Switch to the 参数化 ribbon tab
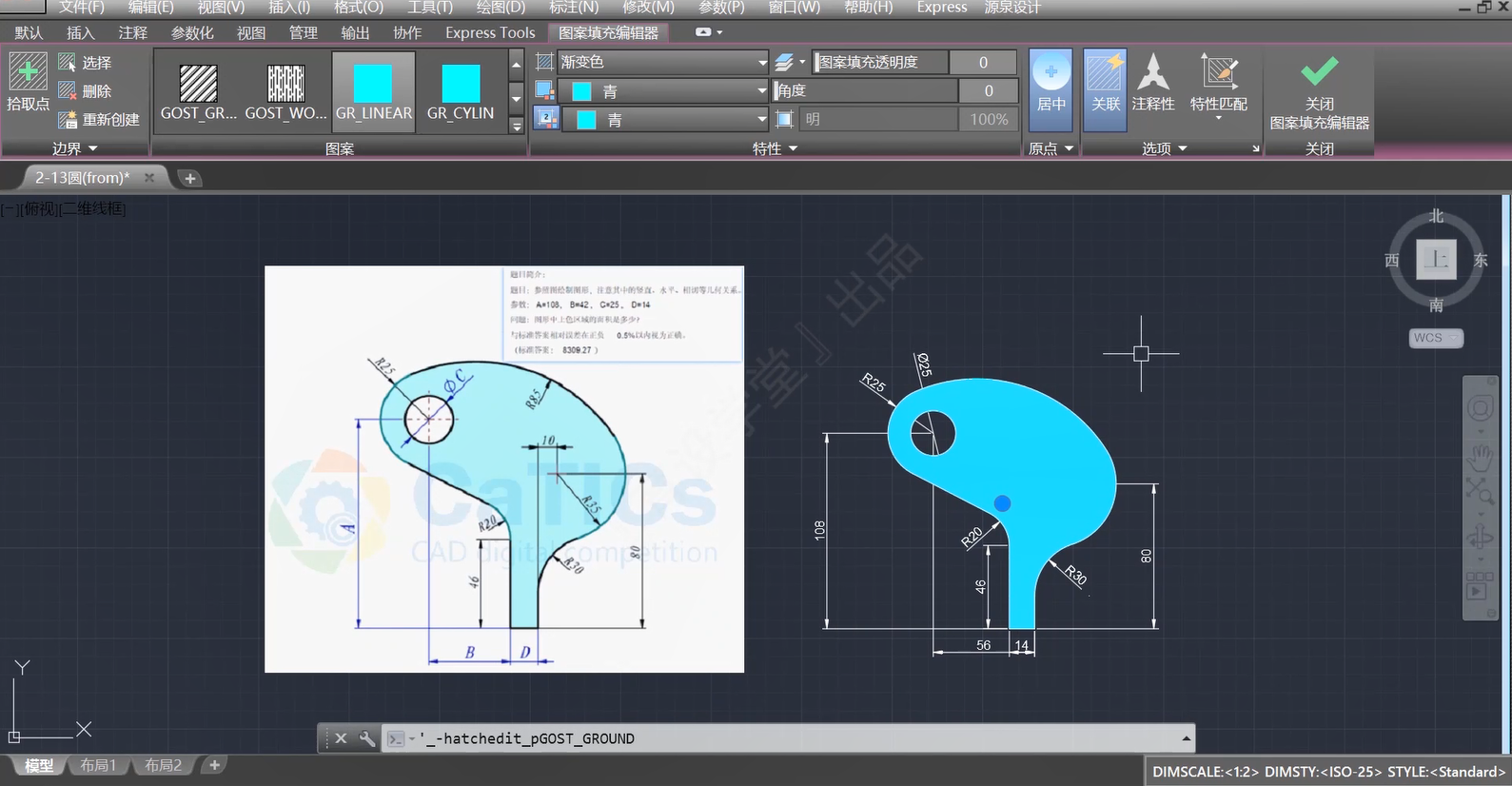Image resolution: width=1512 pixels, height=786 pixels. pos(192,32)
